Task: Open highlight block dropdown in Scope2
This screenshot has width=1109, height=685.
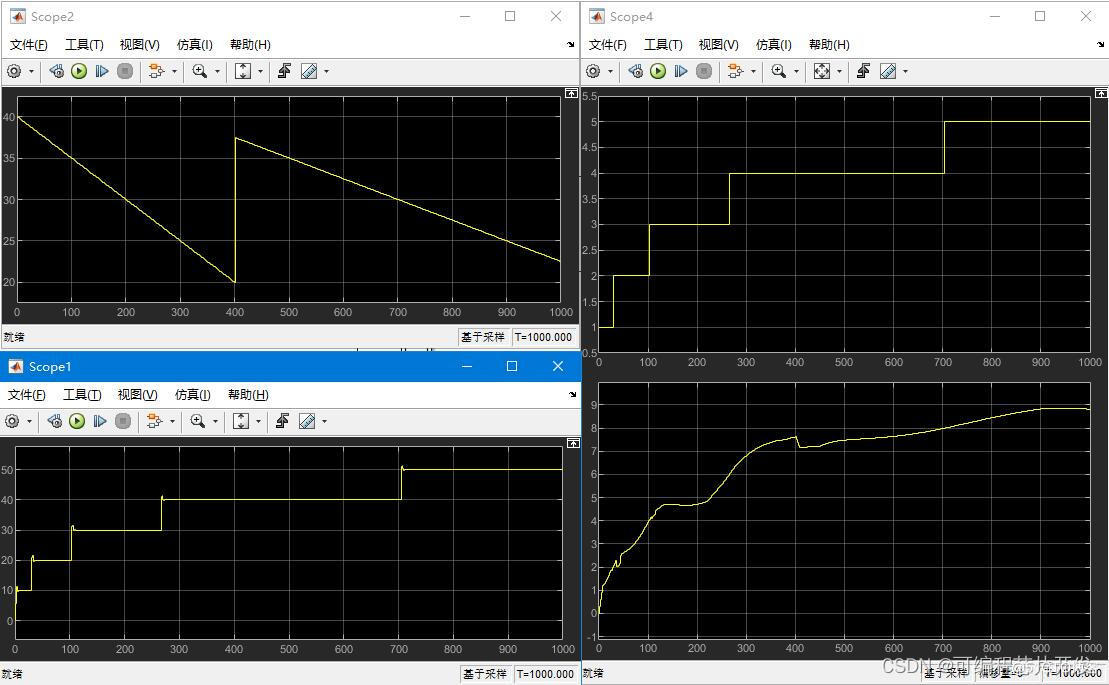Action: pyautogui.click(x=174, y=71)
